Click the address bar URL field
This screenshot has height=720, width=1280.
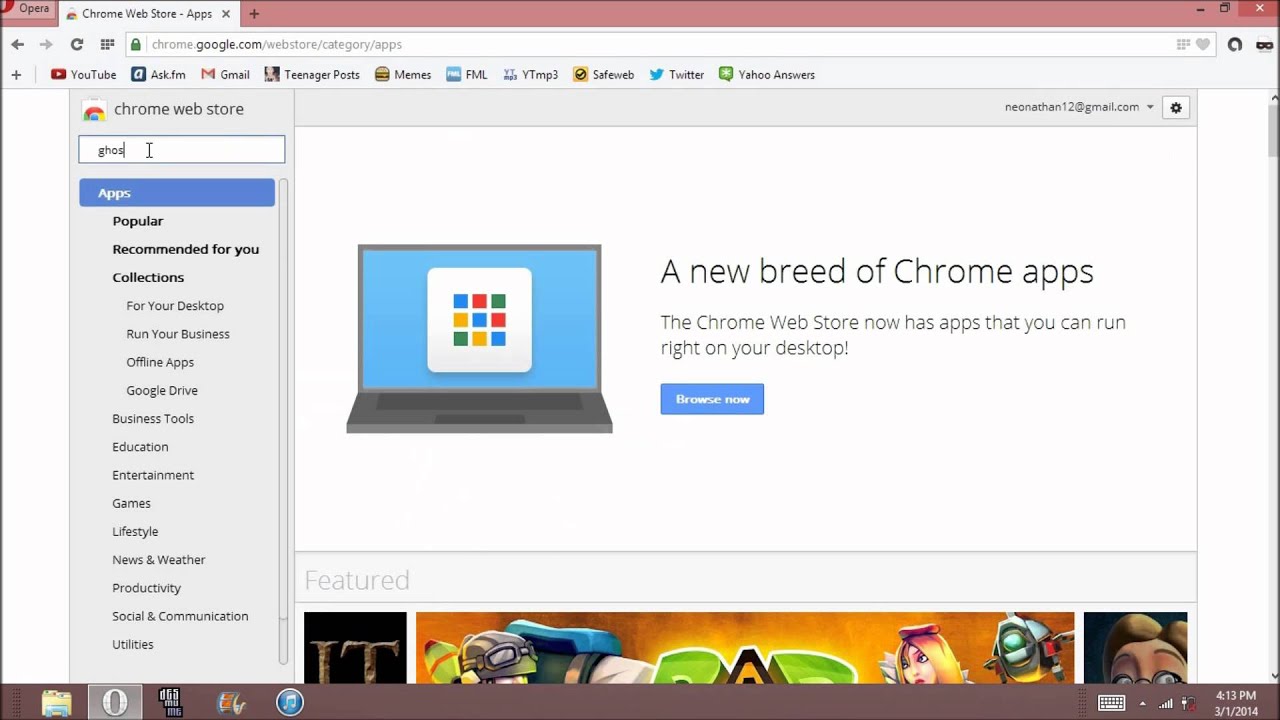point(660,44)
